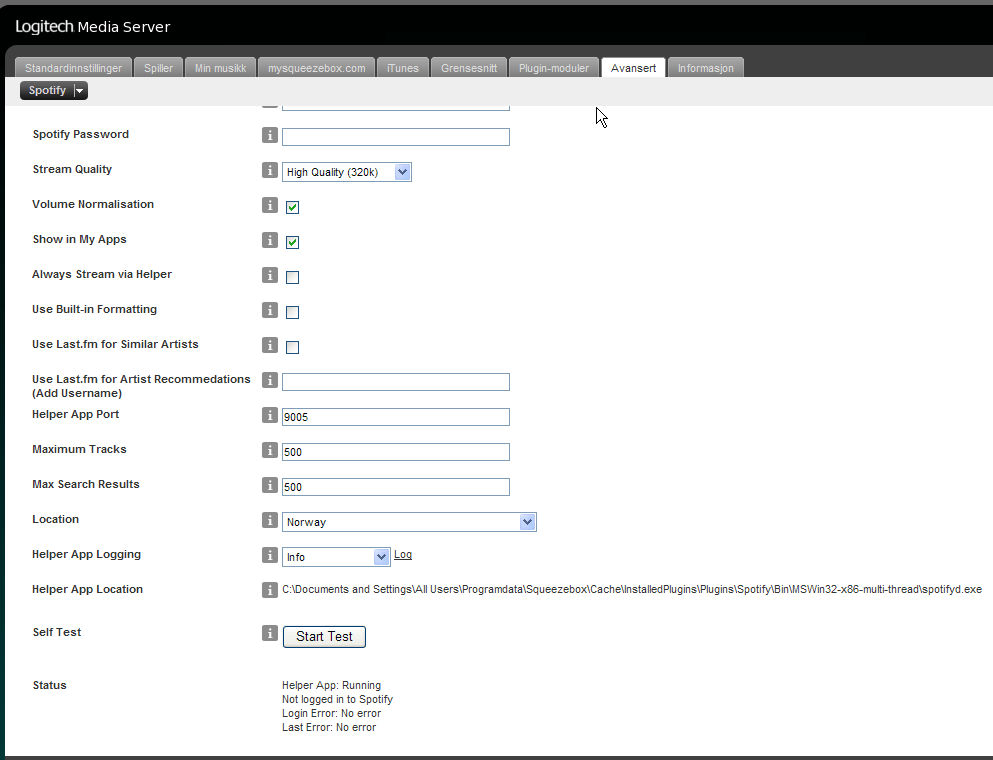Click the Helper App Port field
The width and height of the screenshot is (993, 760).
pos(396,417)
